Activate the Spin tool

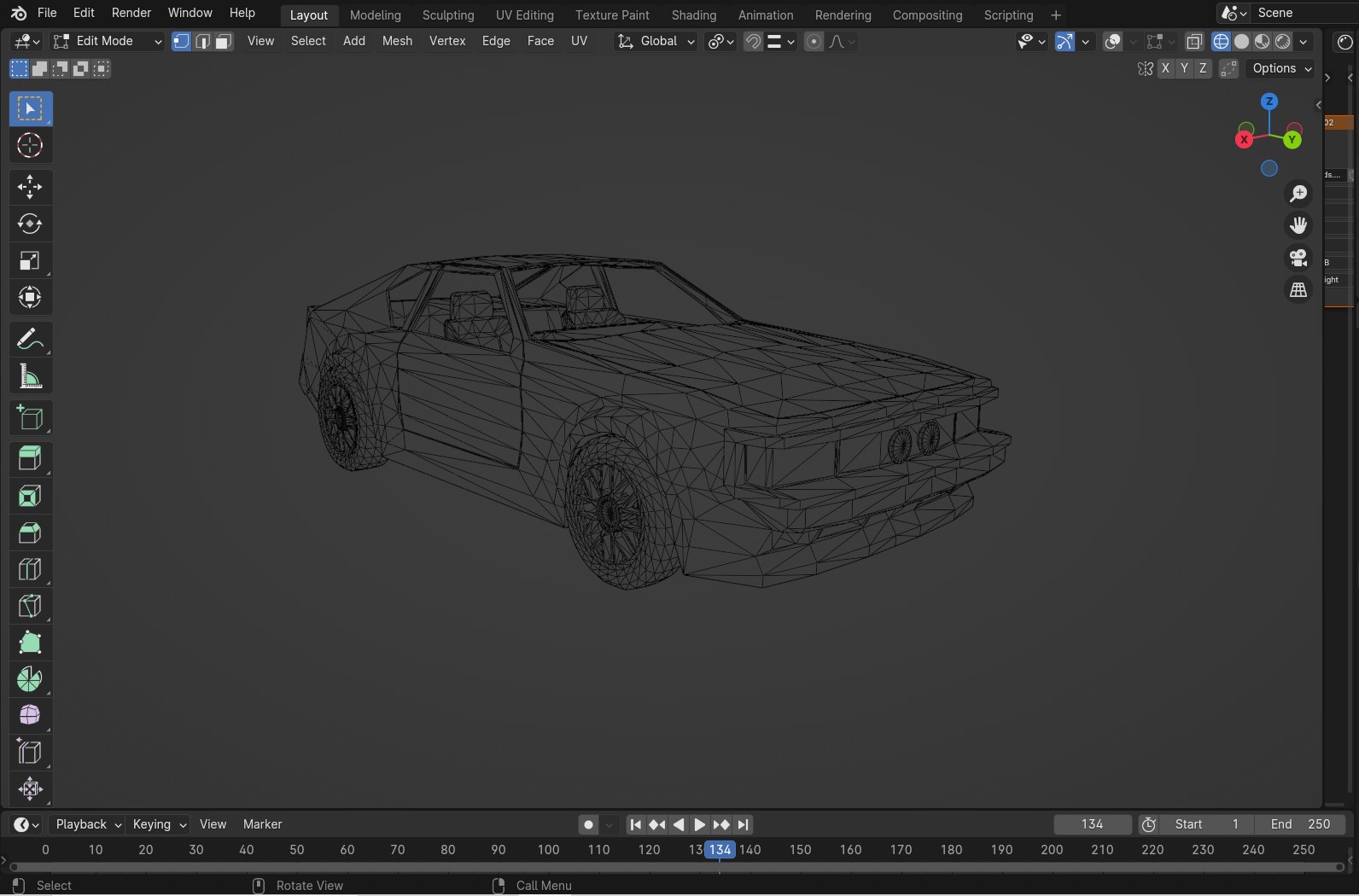click(30, 679)
